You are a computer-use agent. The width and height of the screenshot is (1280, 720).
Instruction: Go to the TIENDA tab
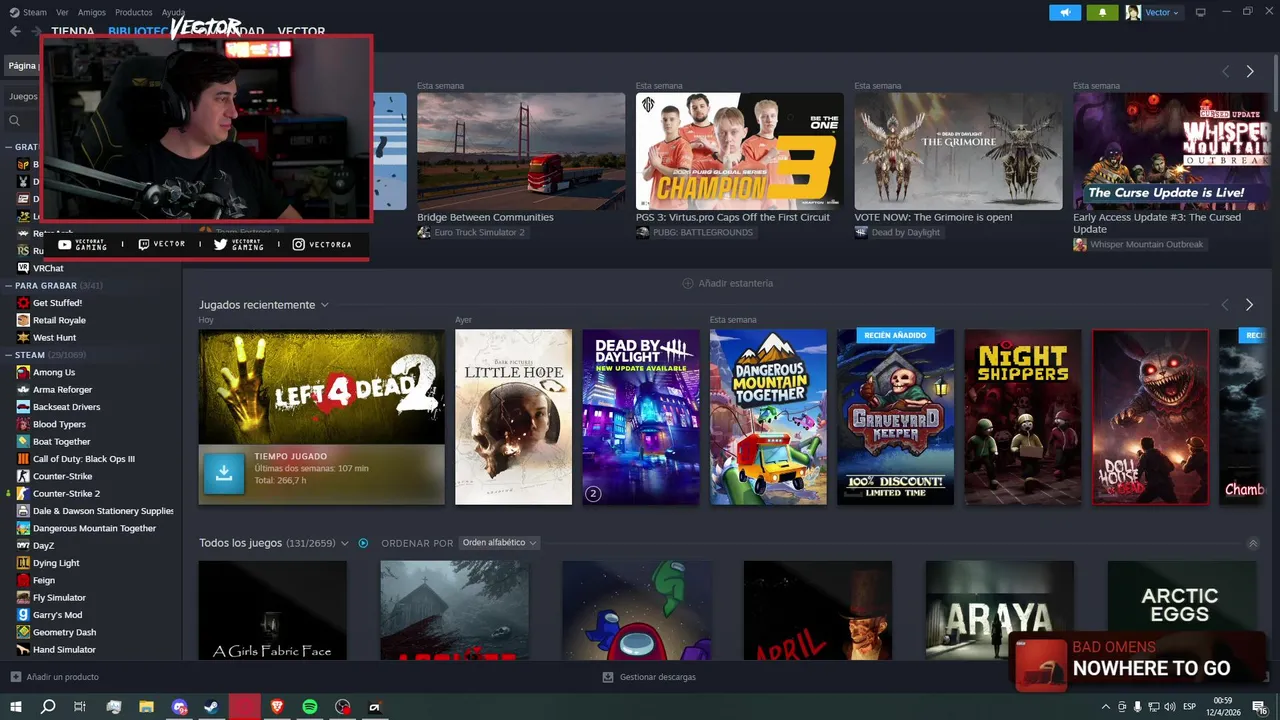tap(73, 31)
